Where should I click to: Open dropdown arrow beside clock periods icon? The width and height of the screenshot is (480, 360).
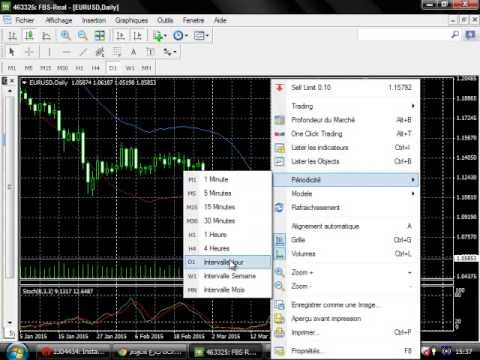tap(186, 36)
